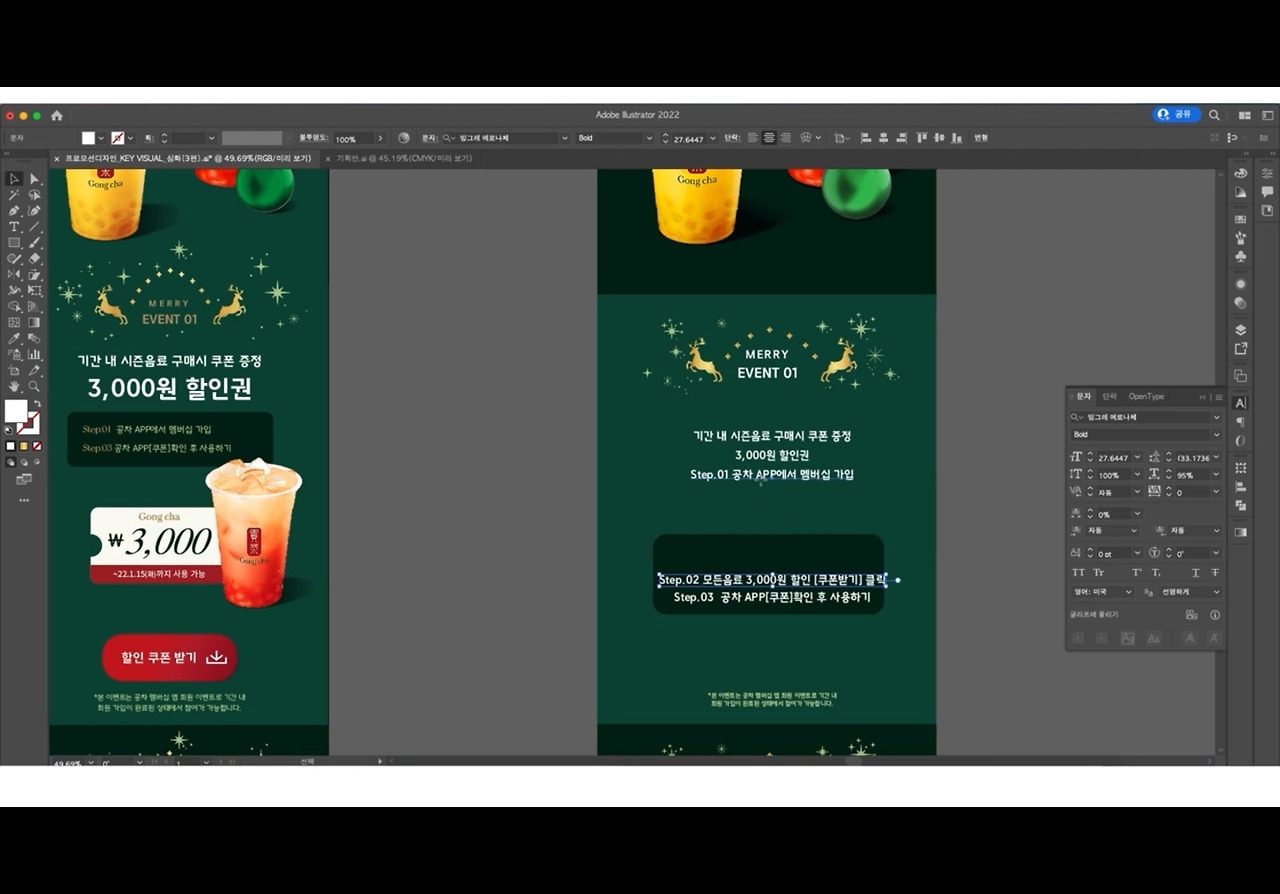Open Bold font style dropdown in Character panel
Screen dimensions: 1280x894
click(1217, 435)
